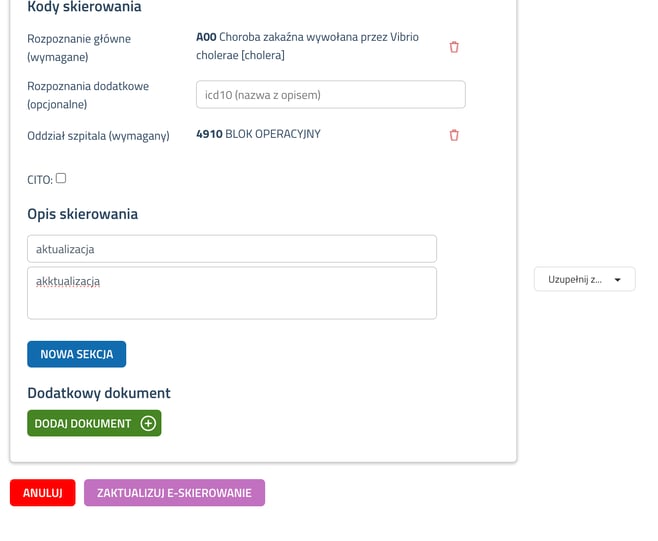Cancel with the red Anuluj button

tap(42, 493)
